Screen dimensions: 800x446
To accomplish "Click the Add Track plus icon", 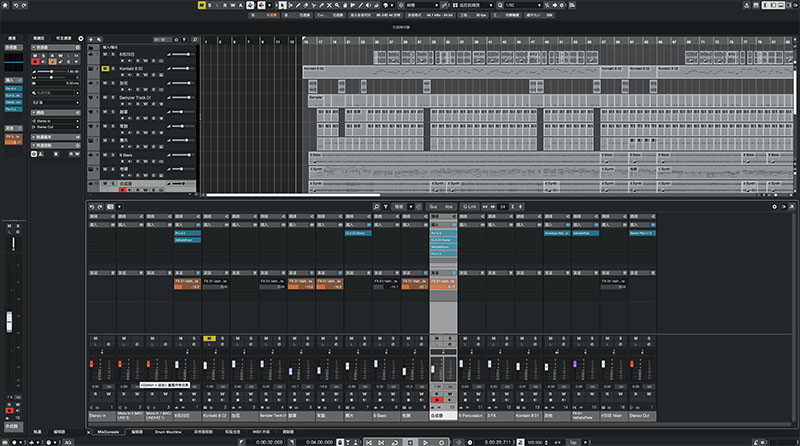I will (91, 39).
